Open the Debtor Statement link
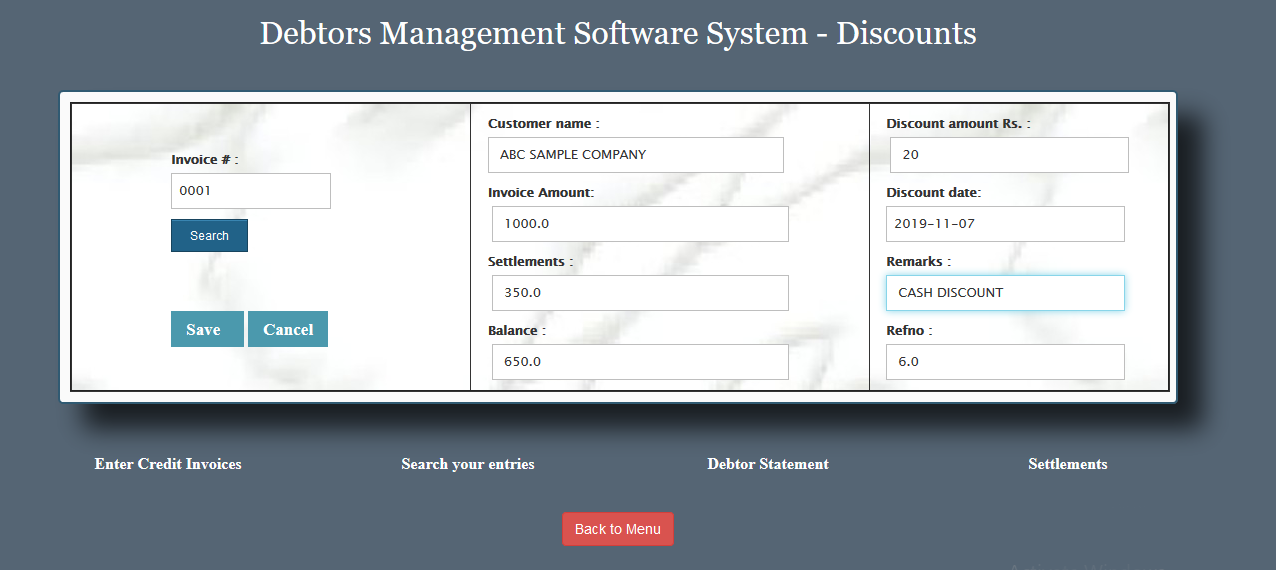1276x570 pixels. click(768, 464)
